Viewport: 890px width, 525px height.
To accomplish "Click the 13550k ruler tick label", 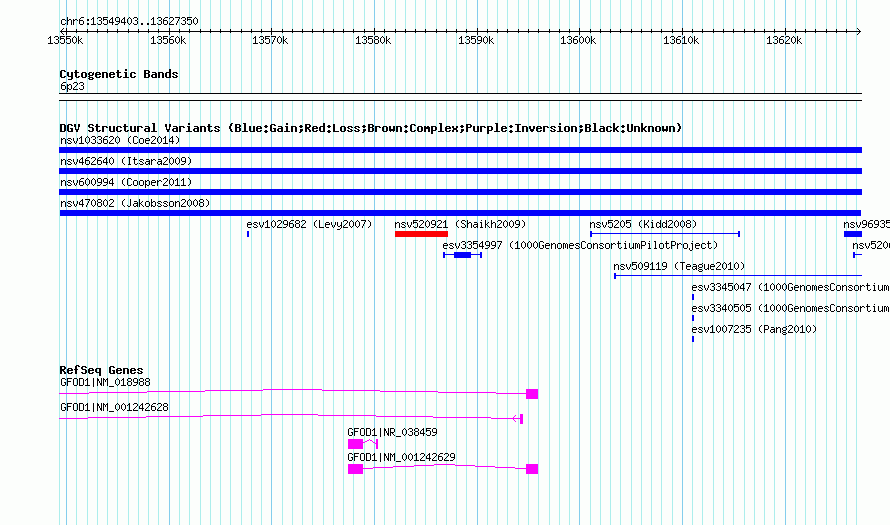I will [65, 40].
